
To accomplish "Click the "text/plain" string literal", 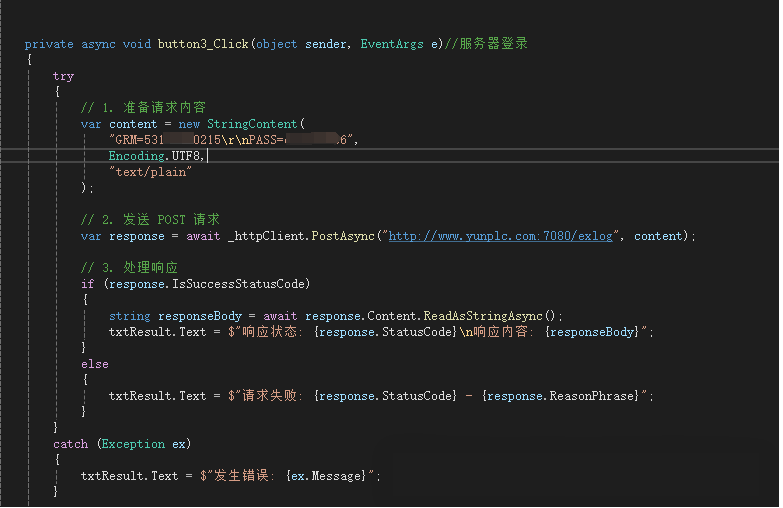I will click(150, 172).
